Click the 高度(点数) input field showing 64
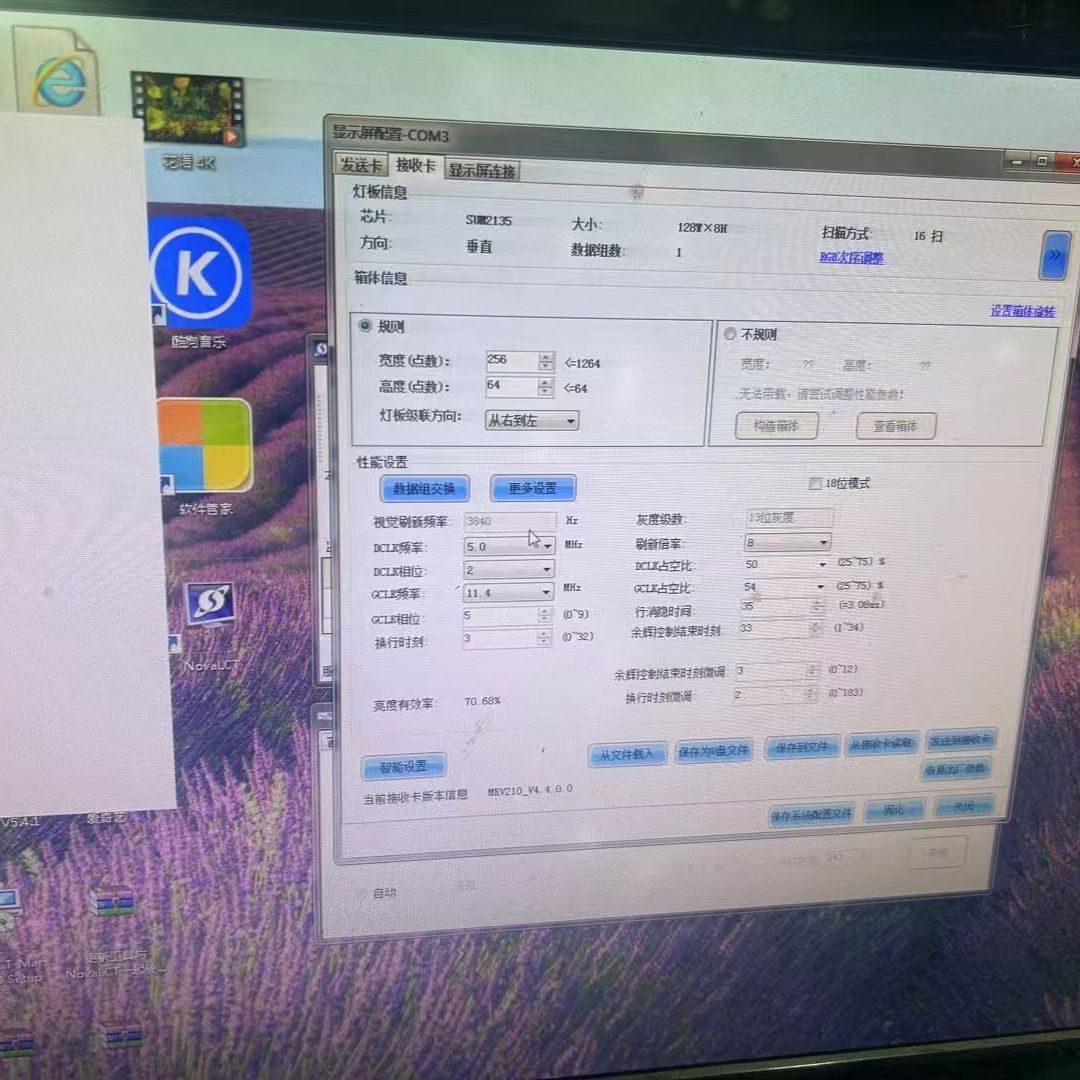The width and height of the screenshot is (1080, 1080). coord(511,386)
